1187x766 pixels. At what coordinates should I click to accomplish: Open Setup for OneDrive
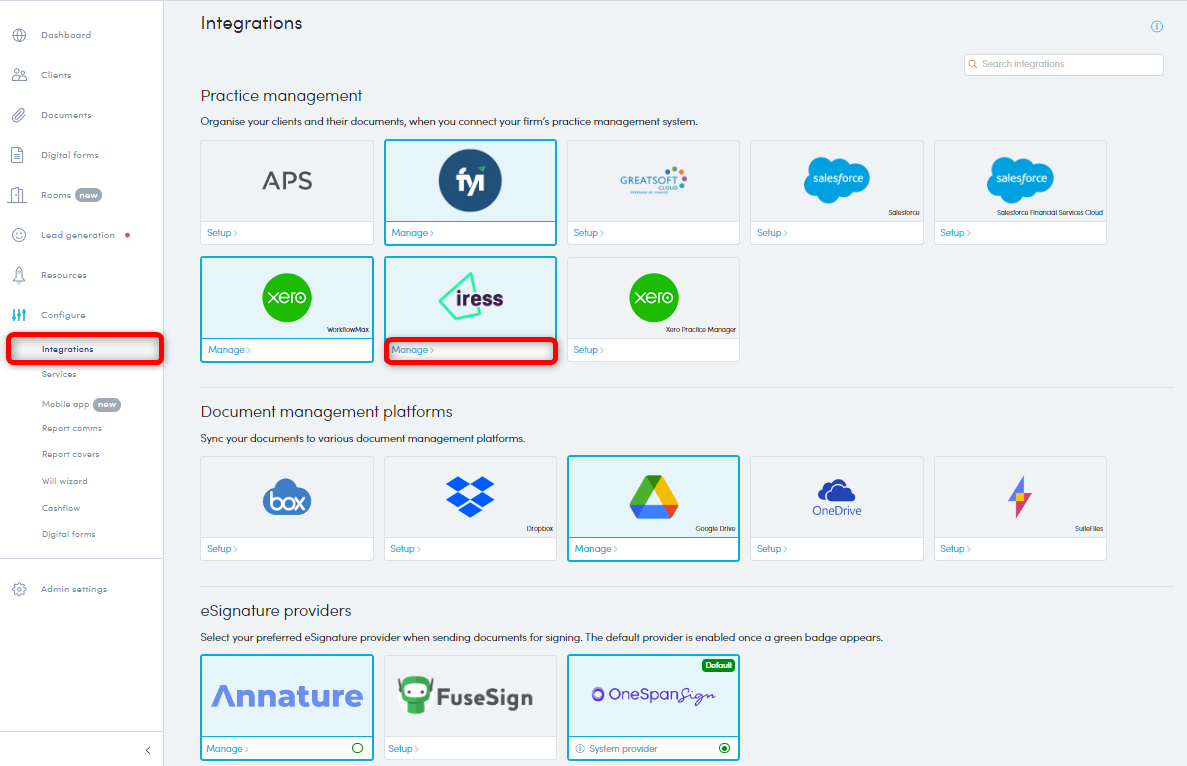pyautogui.click(x=771, y=549)
